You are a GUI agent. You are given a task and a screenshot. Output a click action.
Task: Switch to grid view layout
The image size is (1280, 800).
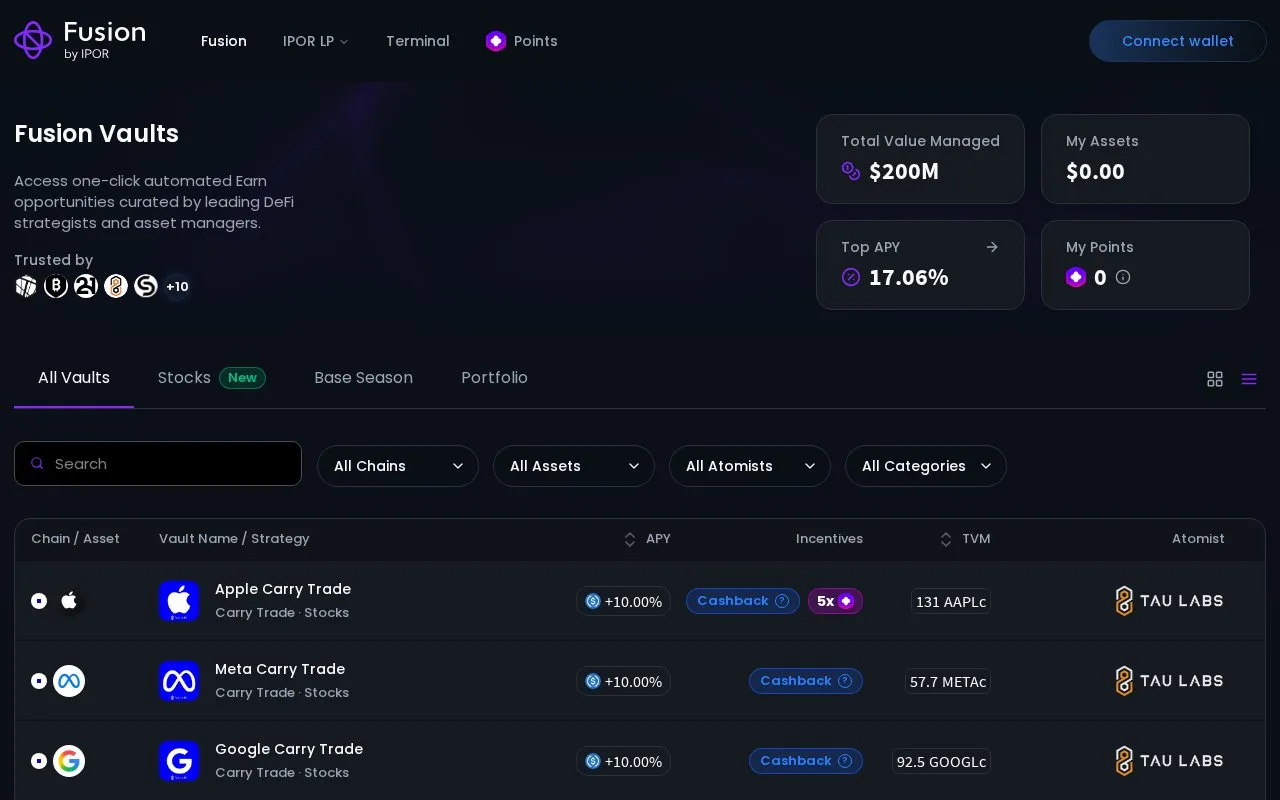(1215, 379)
